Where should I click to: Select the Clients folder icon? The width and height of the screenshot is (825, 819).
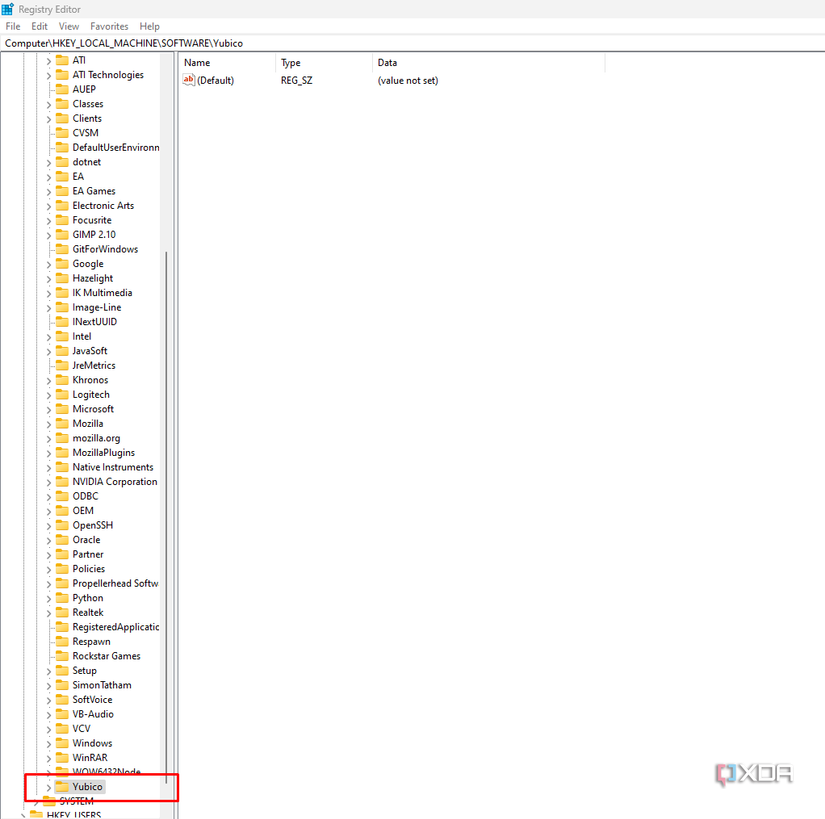[x=62, y=118]
